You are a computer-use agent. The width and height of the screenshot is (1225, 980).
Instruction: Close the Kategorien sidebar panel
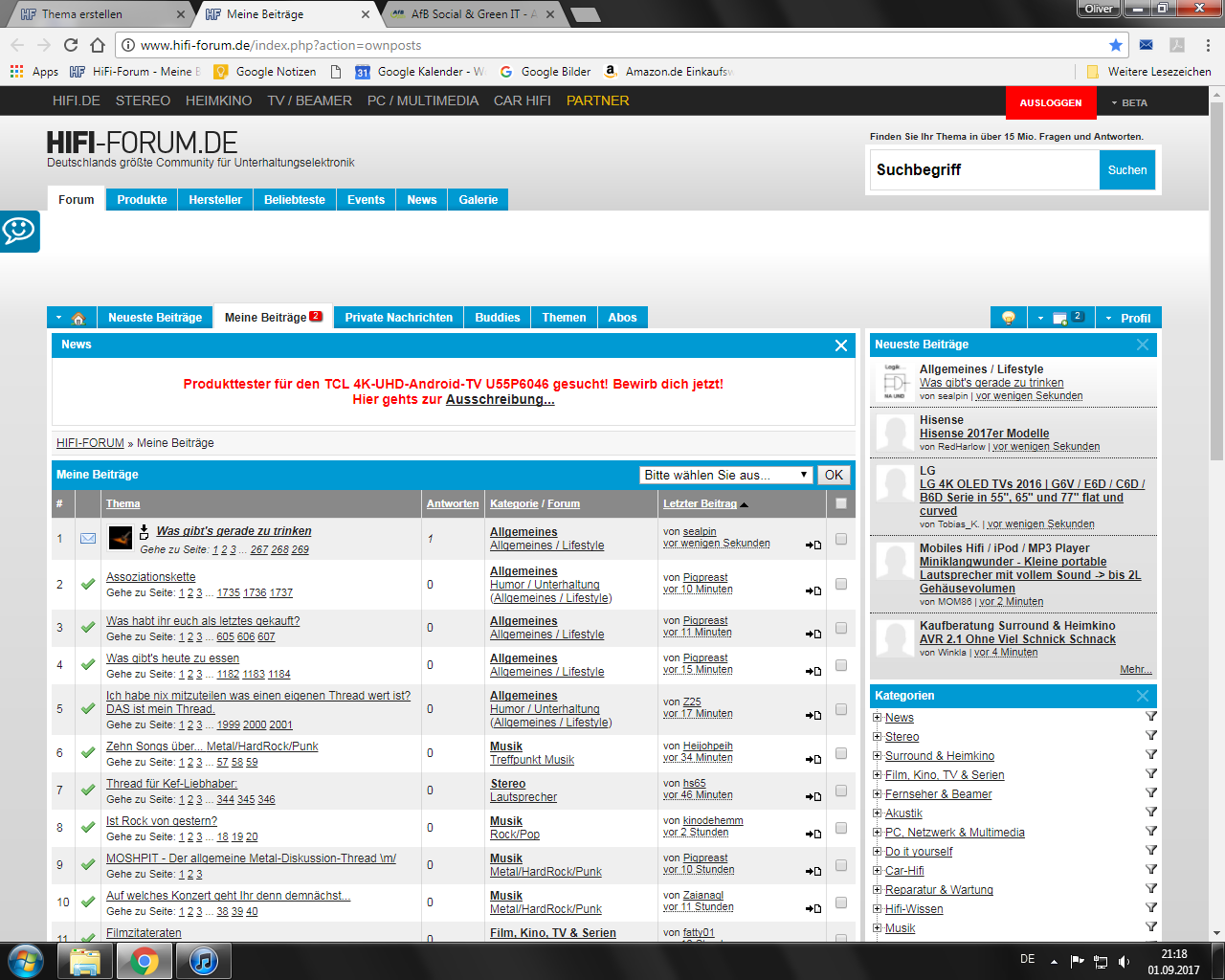1143,696
